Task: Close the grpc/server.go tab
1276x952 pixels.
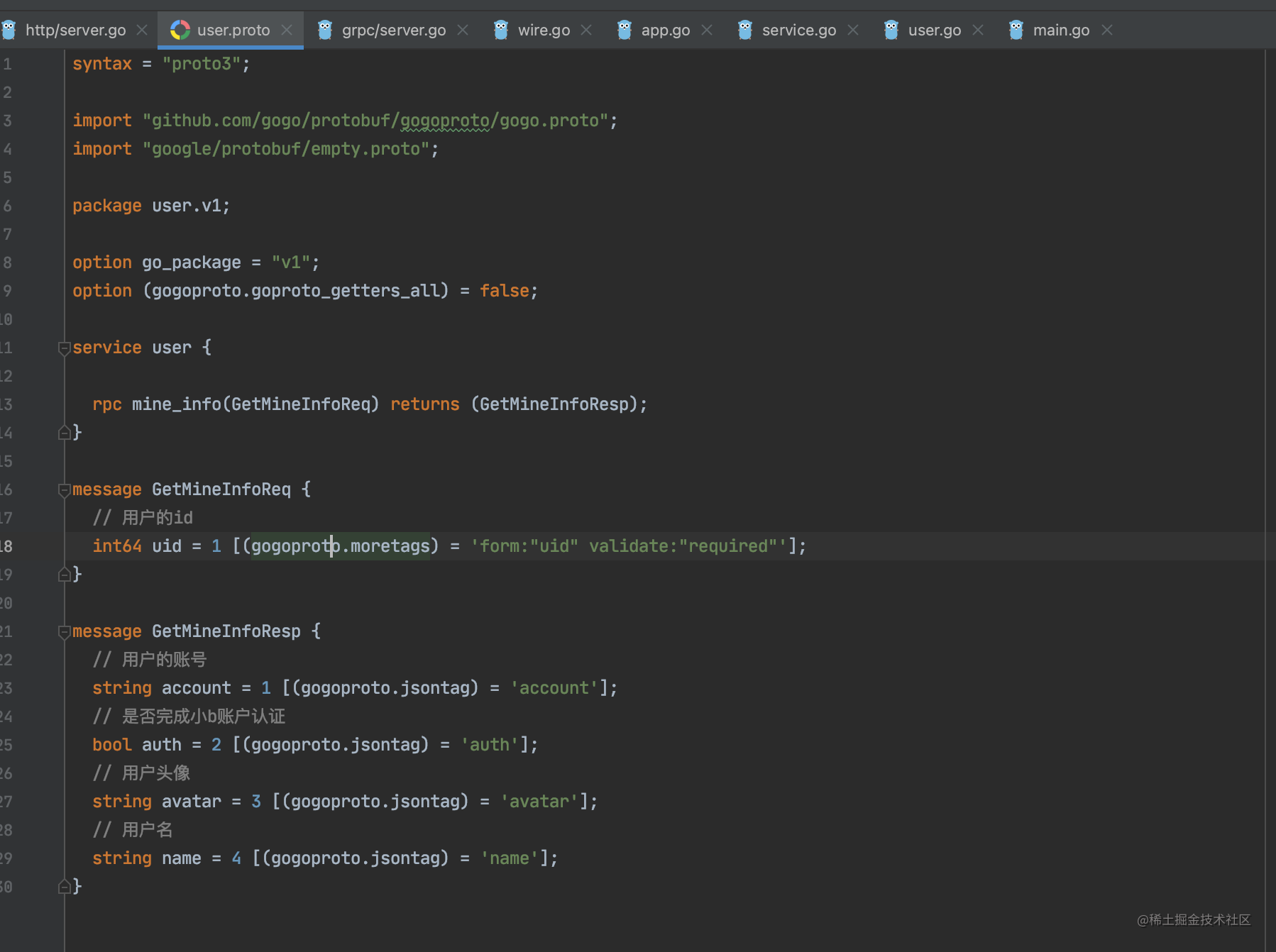Action: pyautogui.click(x=463, y=30)
